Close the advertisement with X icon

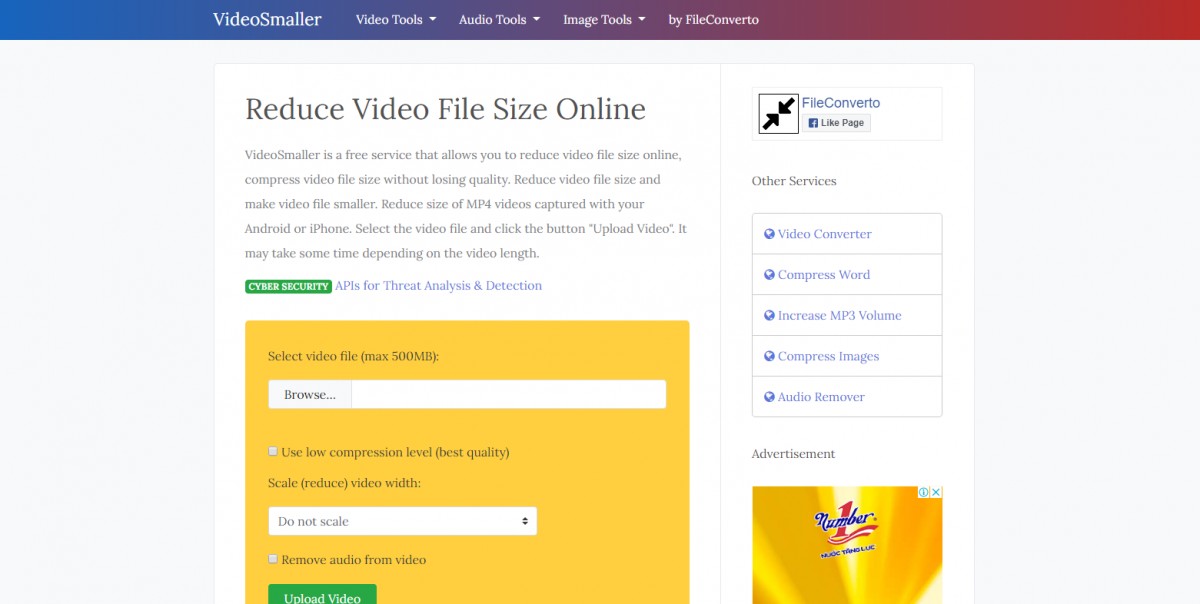pos(937,492)
